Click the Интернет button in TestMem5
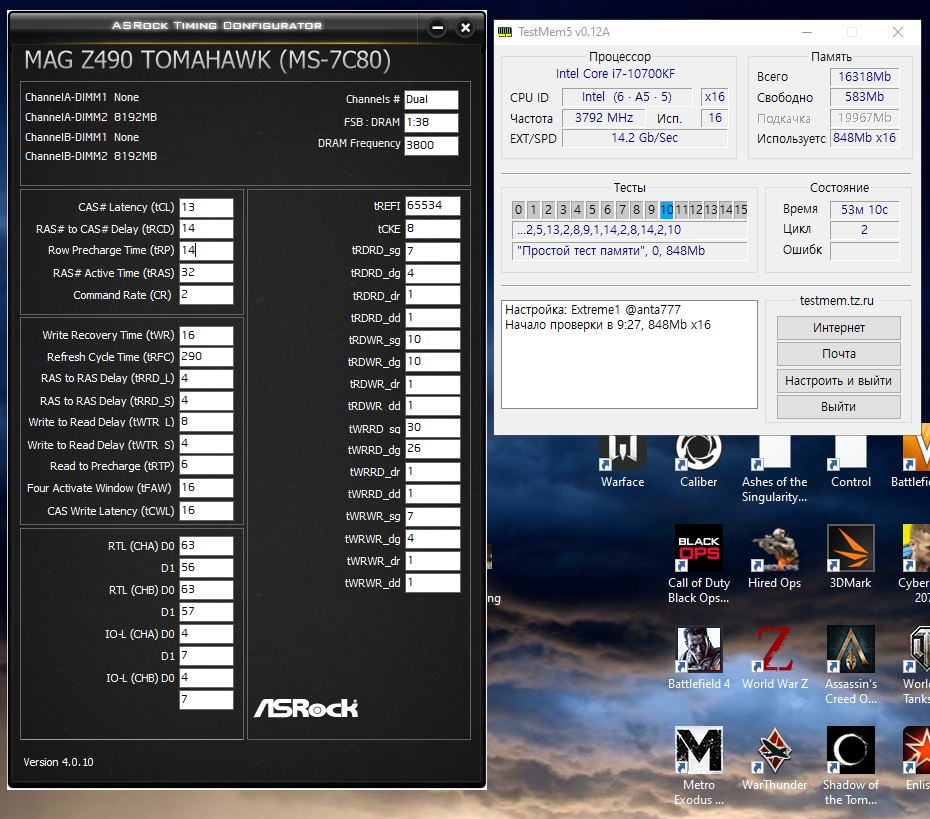This screenshot has width=930, height=819. tap(839, 327)
